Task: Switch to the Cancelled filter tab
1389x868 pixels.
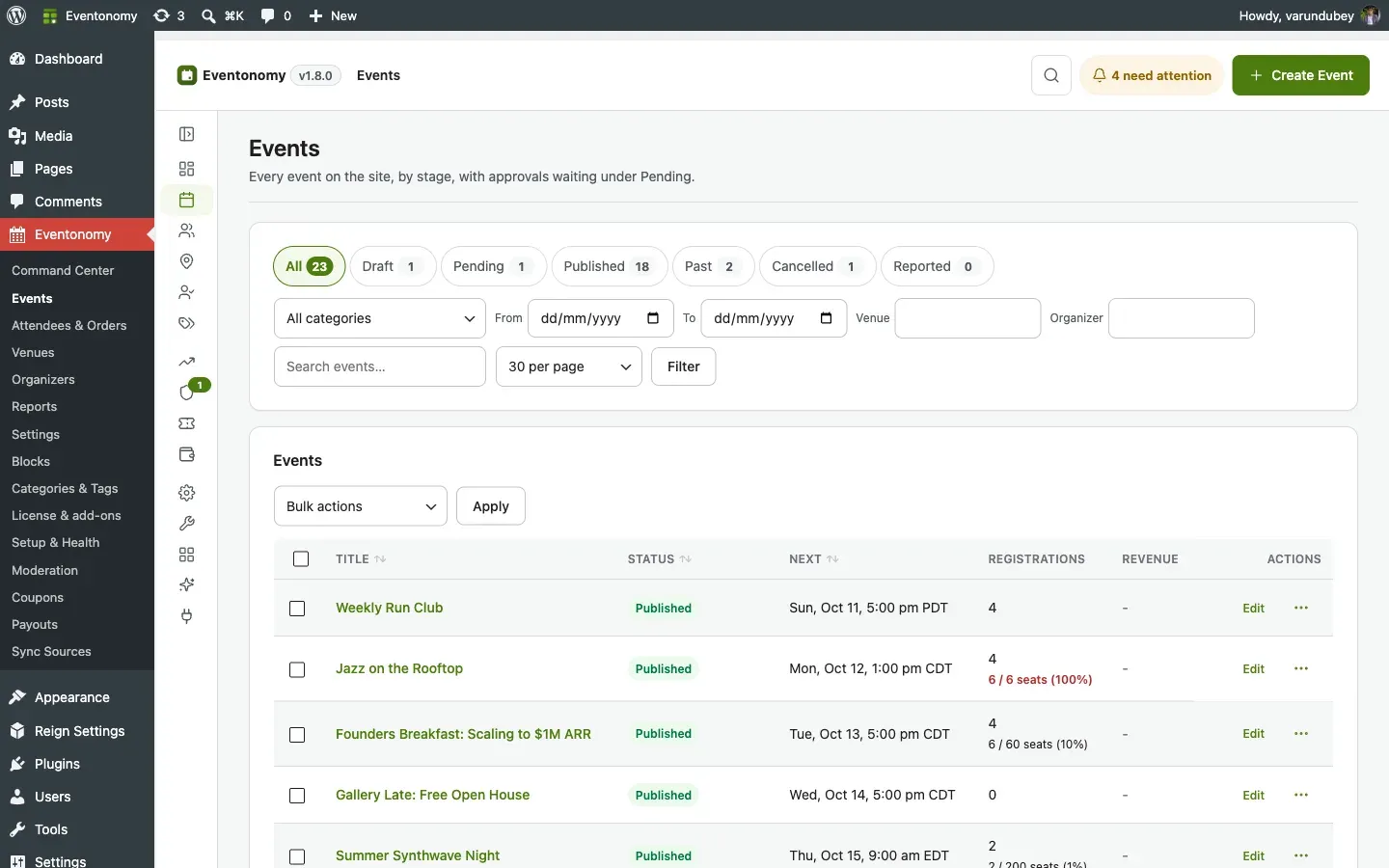Action: tap(818, 266)
